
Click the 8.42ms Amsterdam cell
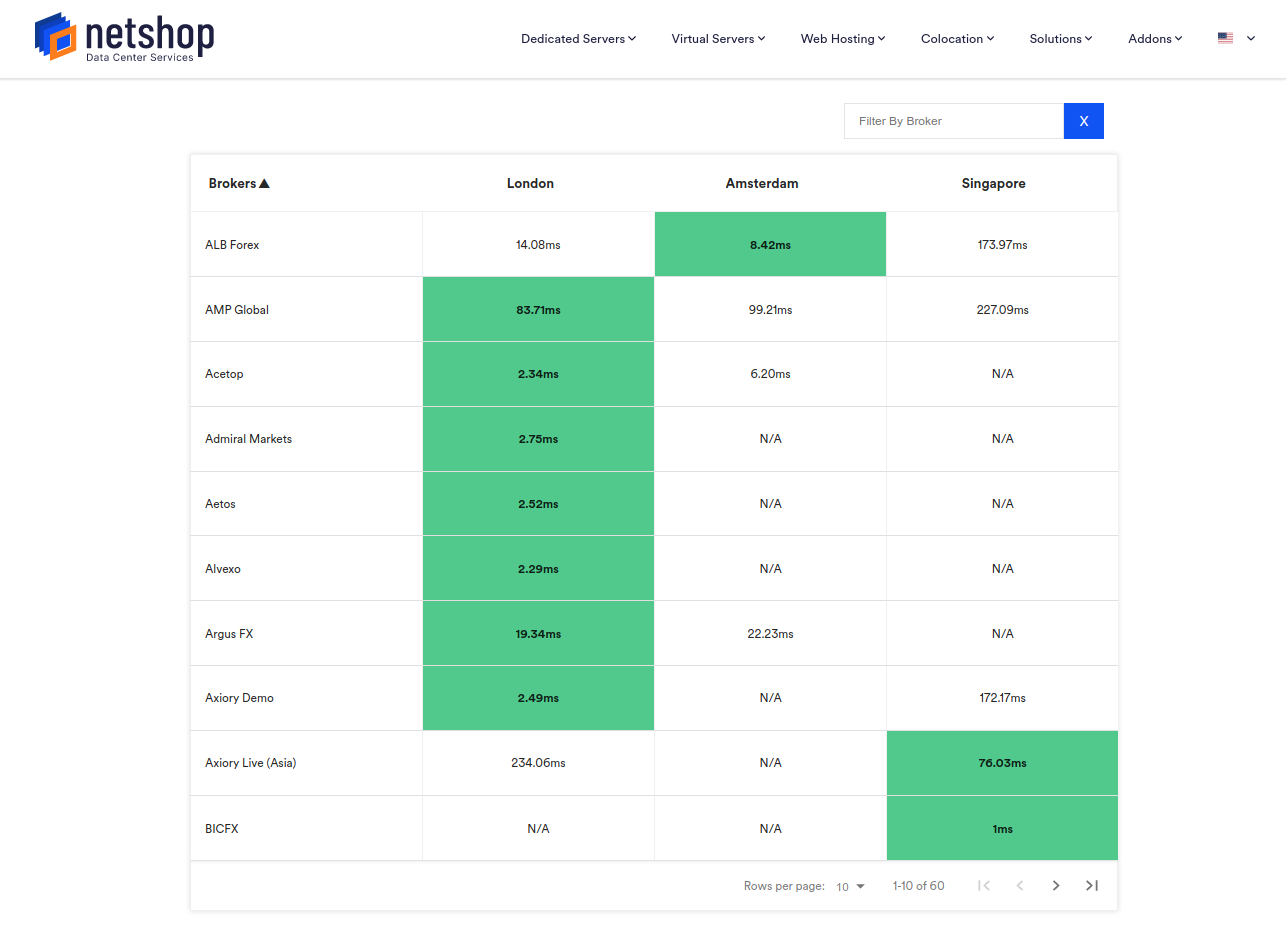coord(770,244)
